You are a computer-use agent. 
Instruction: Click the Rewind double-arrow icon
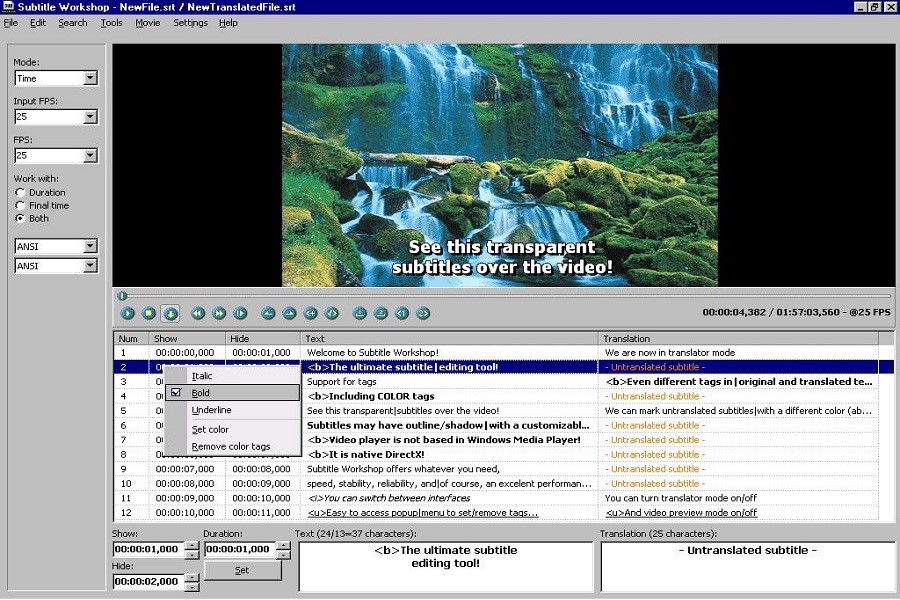198,313
